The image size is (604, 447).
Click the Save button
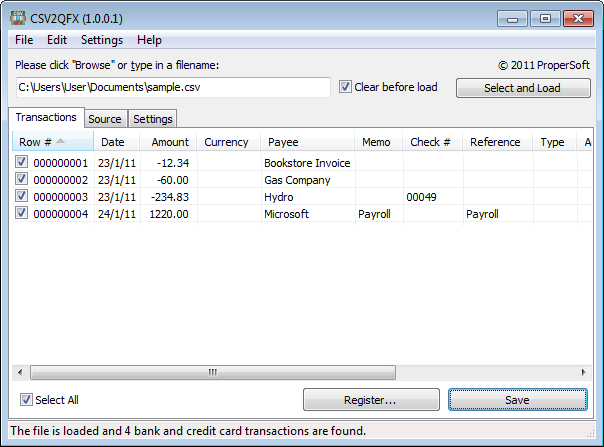coord(517,400)
